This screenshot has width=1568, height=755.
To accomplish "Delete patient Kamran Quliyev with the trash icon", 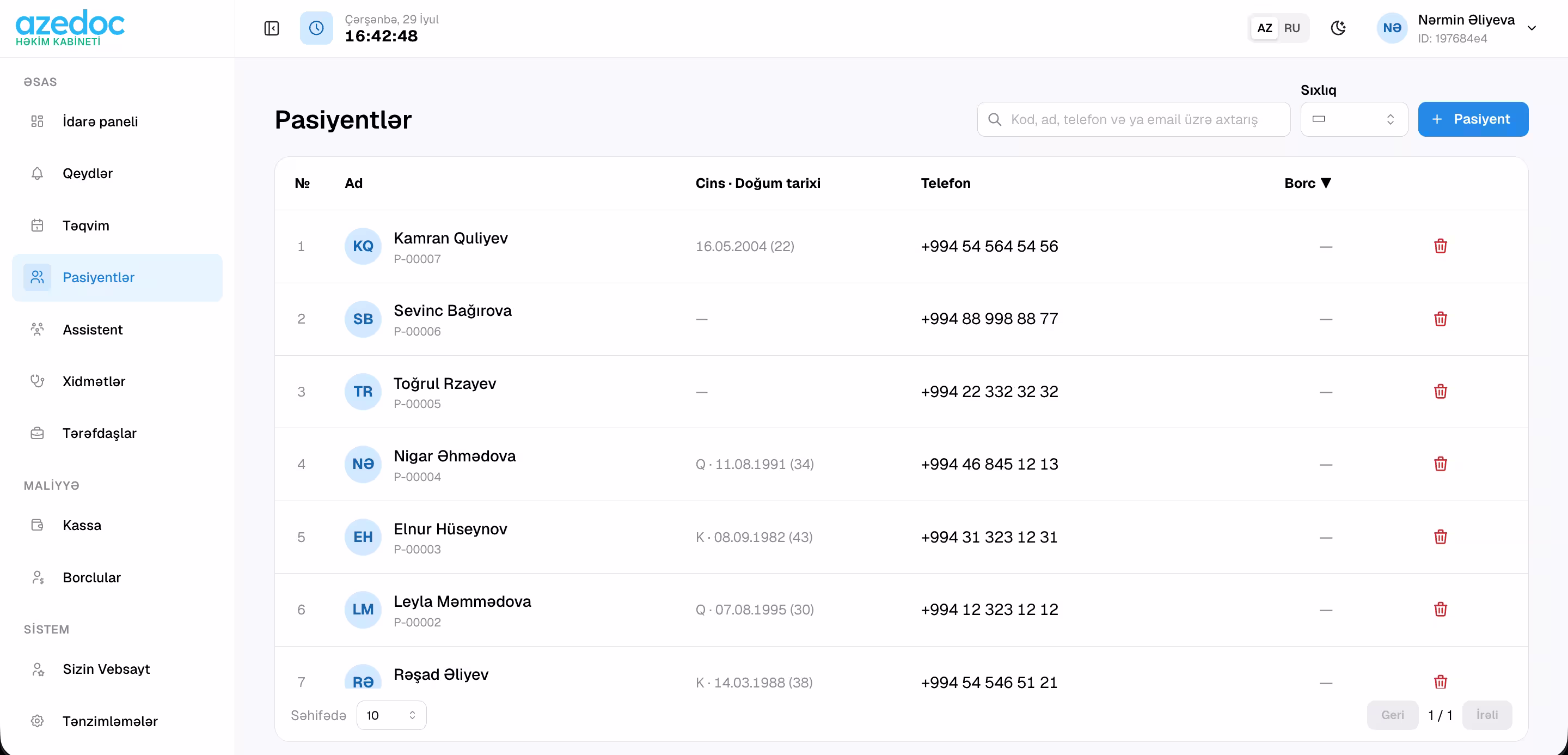I will [x=1440, y=246].
